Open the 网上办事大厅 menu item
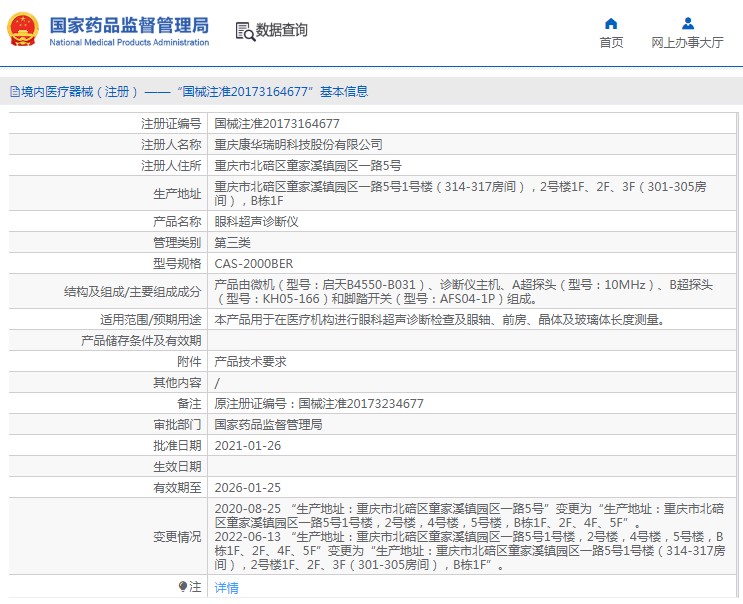 687,42
